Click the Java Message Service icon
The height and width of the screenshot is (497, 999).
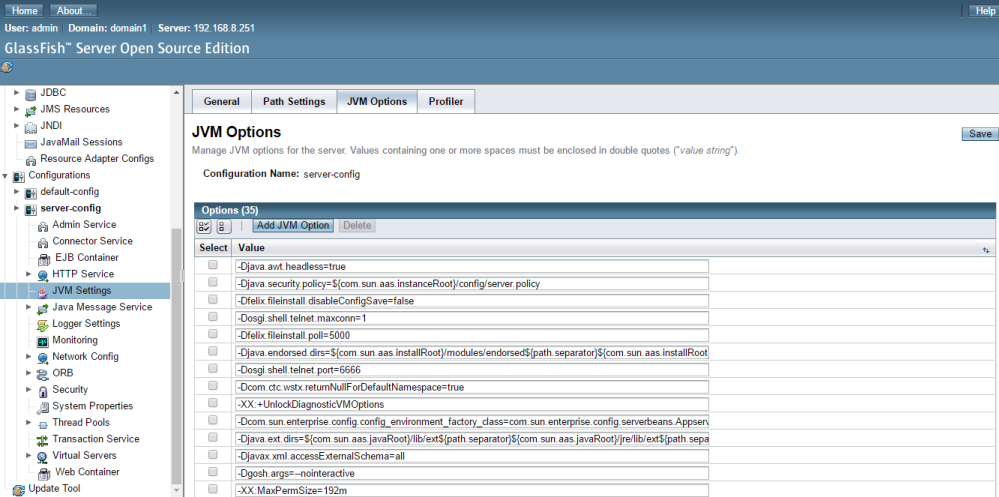[x=43, y=308]
